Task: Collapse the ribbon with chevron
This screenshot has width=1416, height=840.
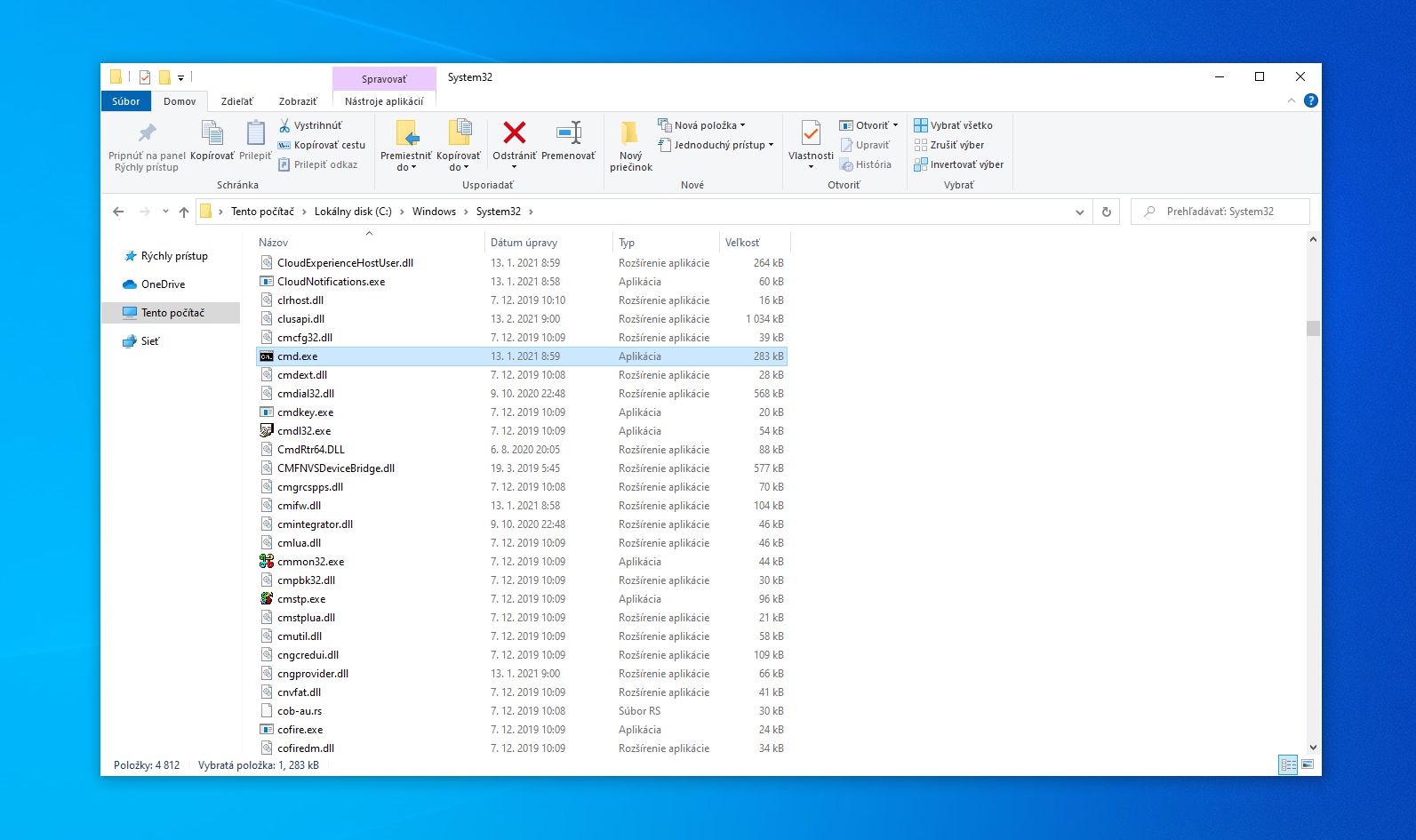Action: click(x=1292, y=100)
